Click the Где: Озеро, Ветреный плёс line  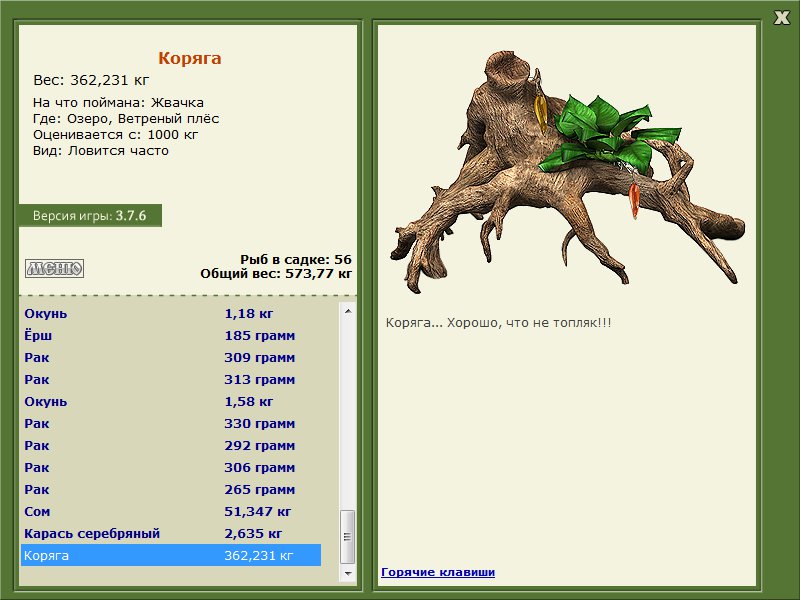coord(126,119)
